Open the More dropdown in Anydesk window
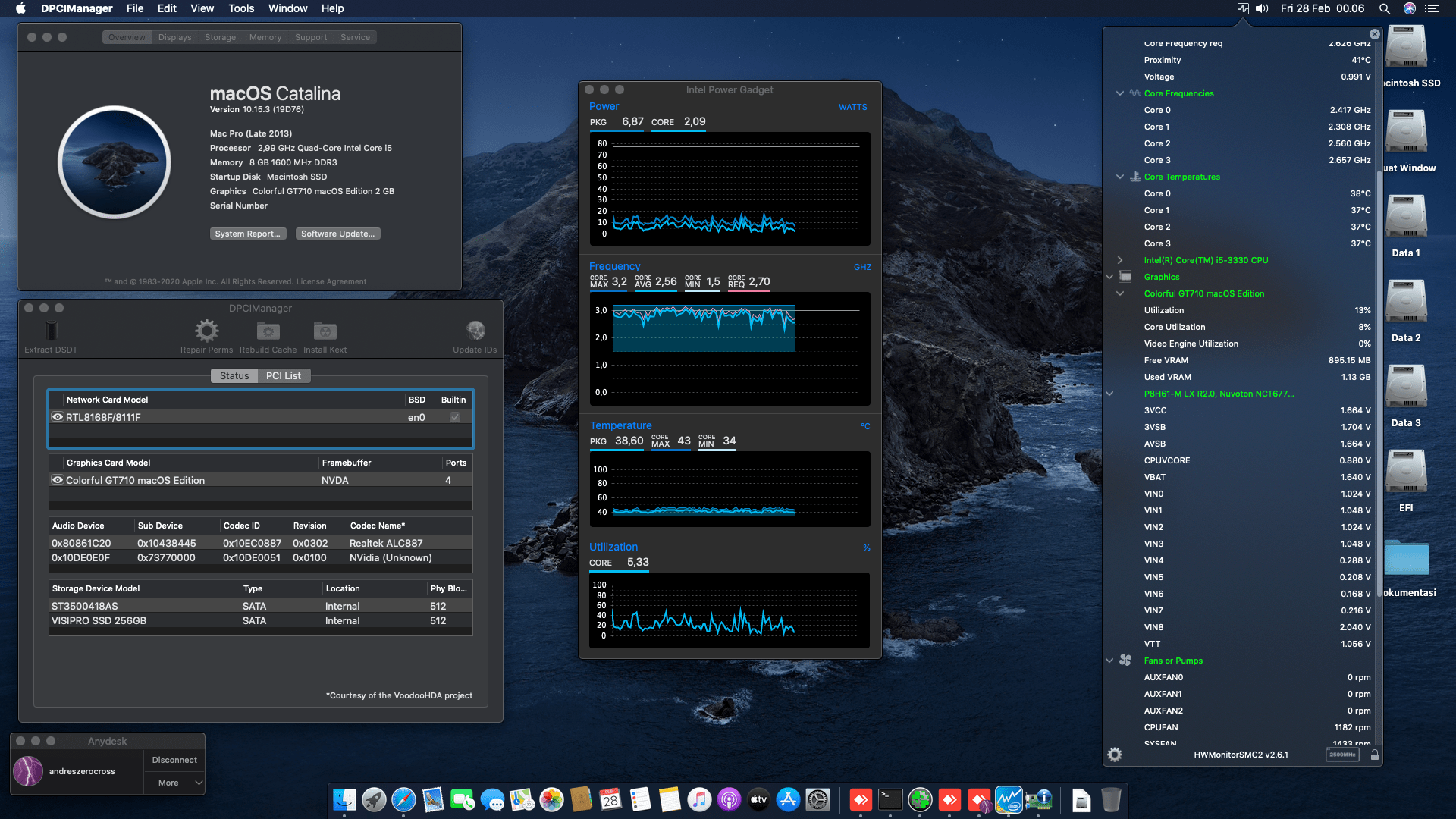The width and height of the screenshot is (1456, 819). pyautogui.click(x=174, y=783)
